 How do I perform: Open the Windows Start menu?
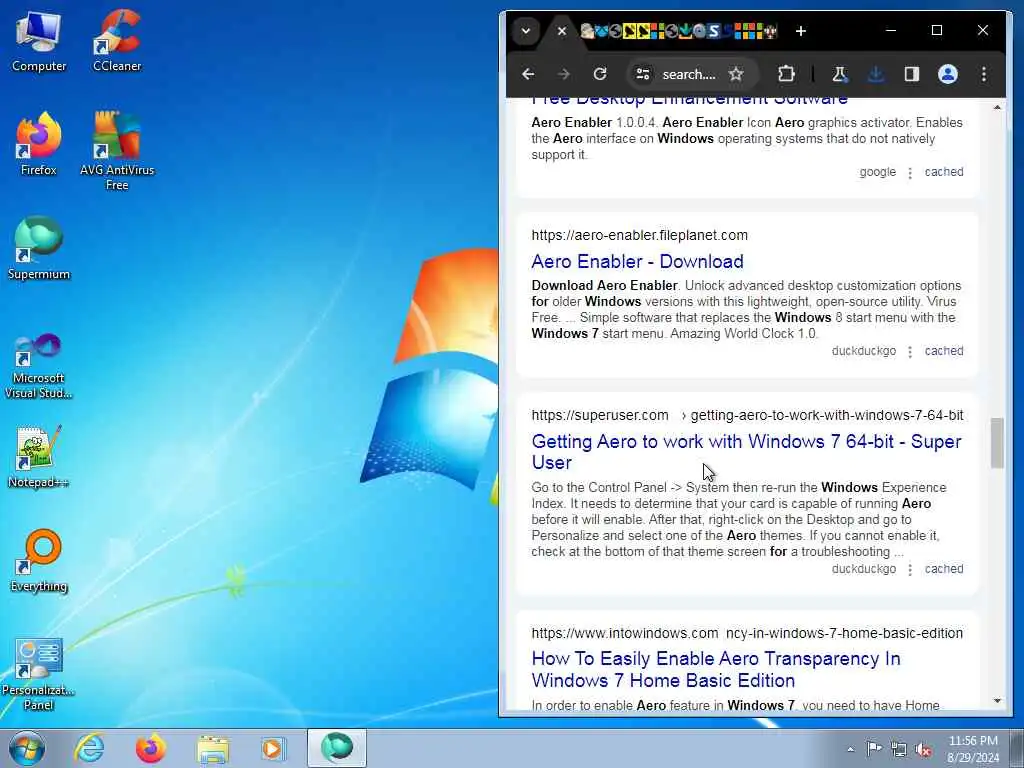27,748
